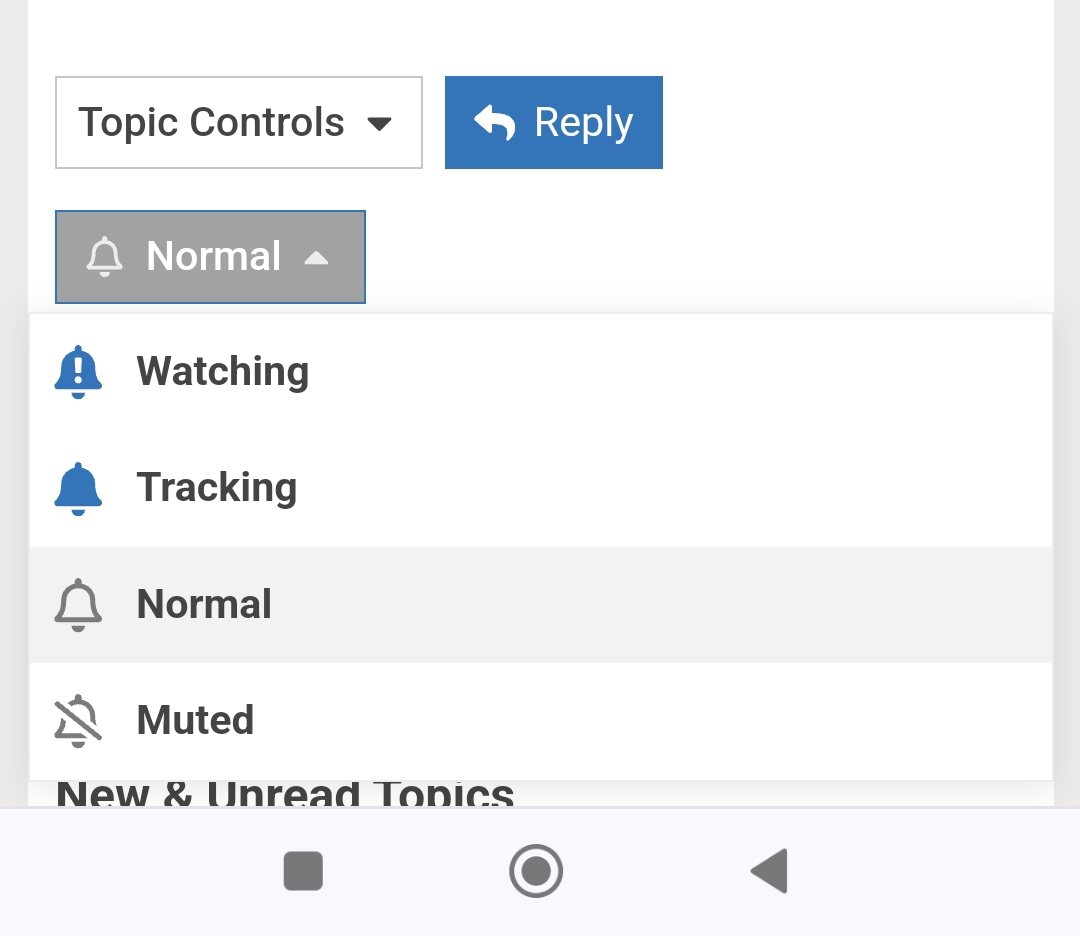Click the caret beside Topic Controls
This screenshot has width=1080, height=936.
coord(379,124)
